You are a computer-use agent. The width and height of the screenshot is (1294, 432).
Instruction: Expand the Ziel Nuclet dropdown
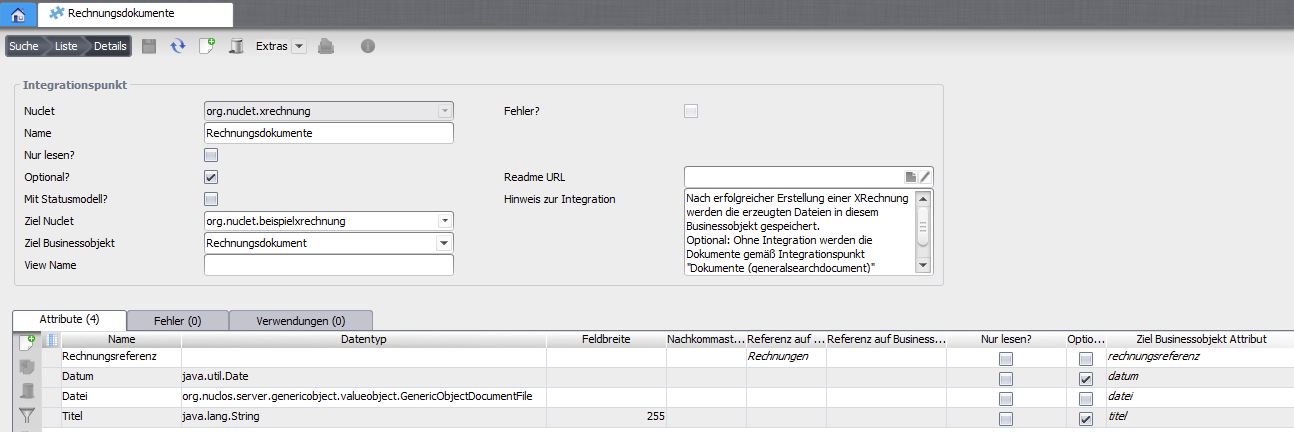pos(445,221)
